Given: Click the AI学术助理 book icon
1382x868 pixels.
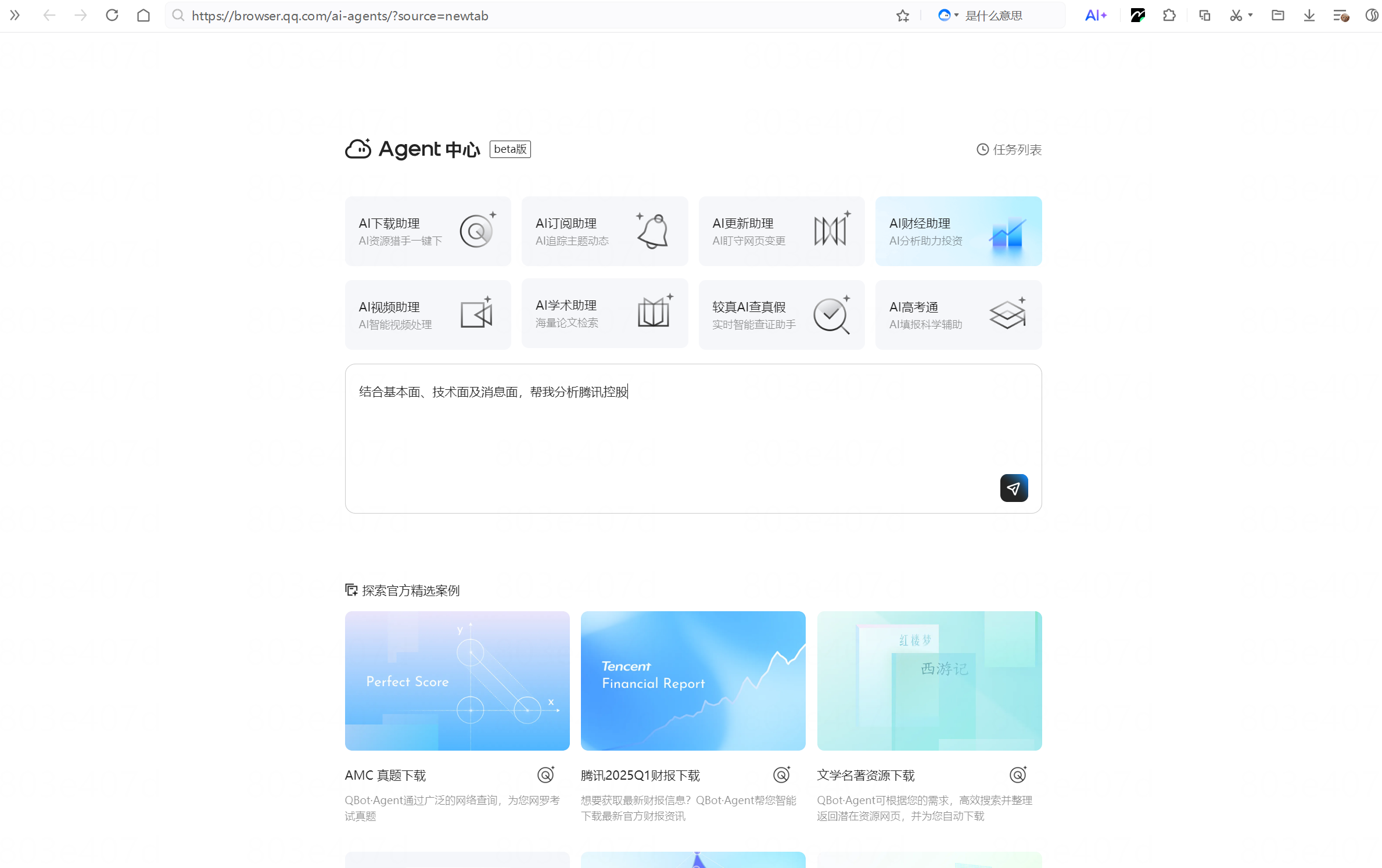Looking at the screenshot, I should [655, 311].
